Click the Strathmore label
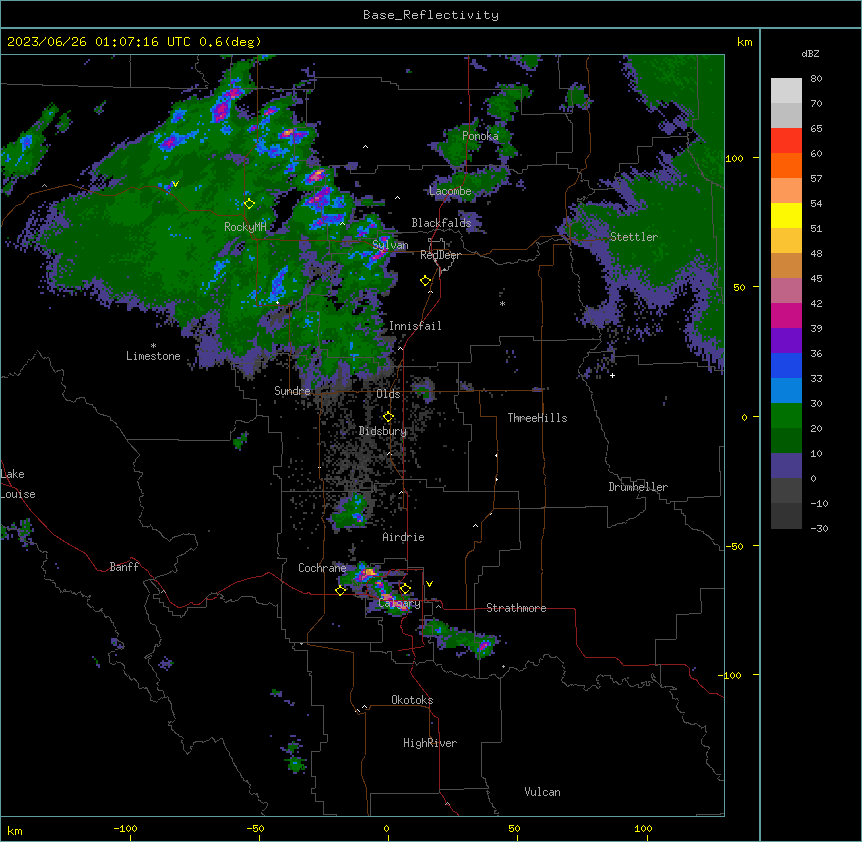This screenshot has width=862, height=842. click(x=516, y=608)
